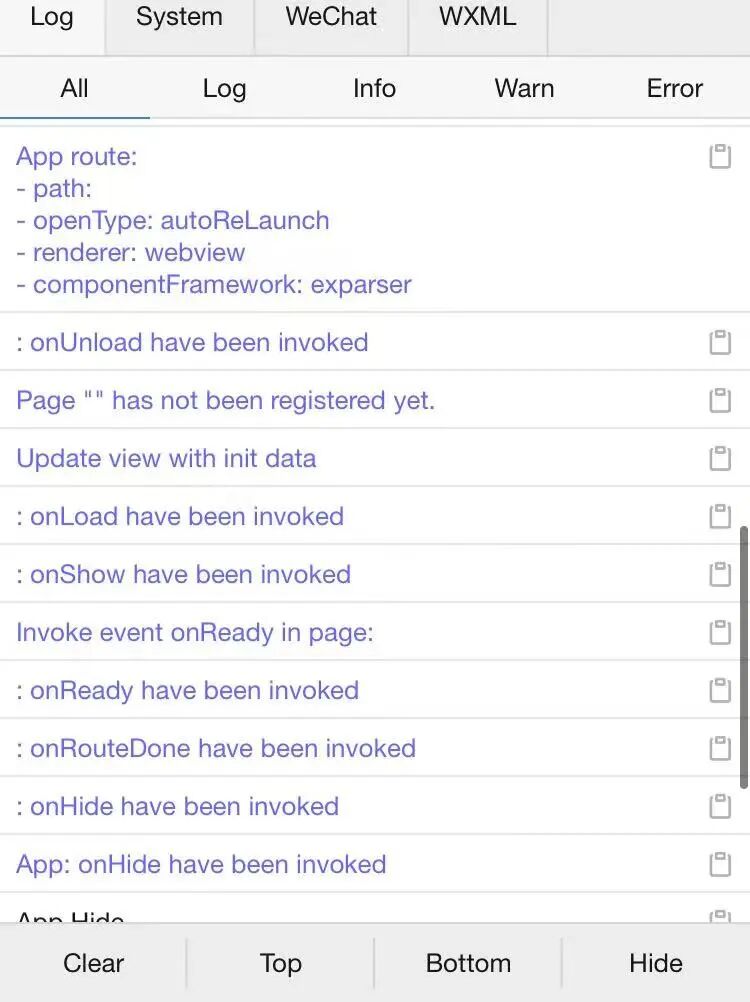Copy the 'App: onHide' log entry
Image resolution: width=750 pixels, height=1002 pixels.
(720, 864)
